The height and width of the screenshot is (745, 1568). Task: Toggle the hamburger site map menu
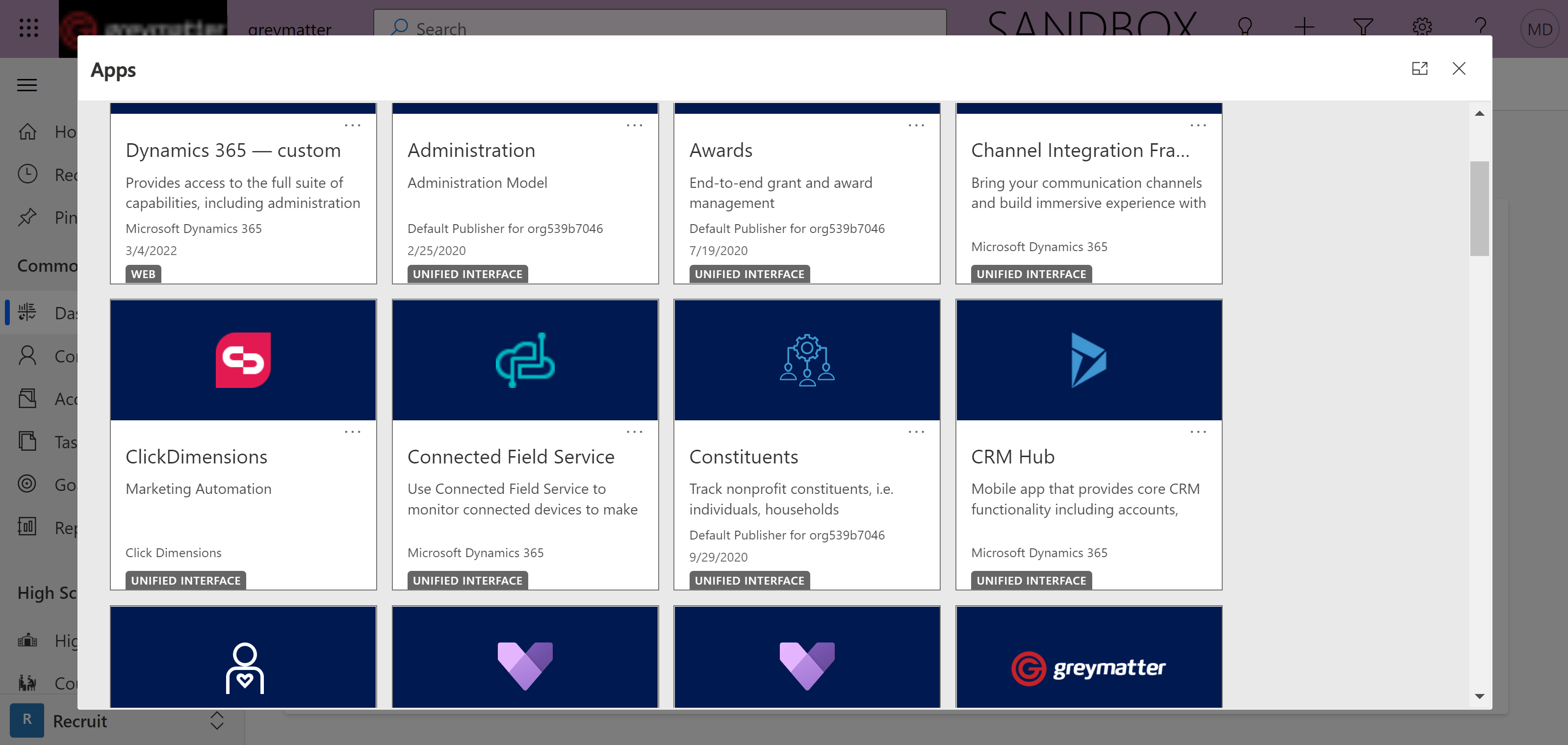[27, 85]
